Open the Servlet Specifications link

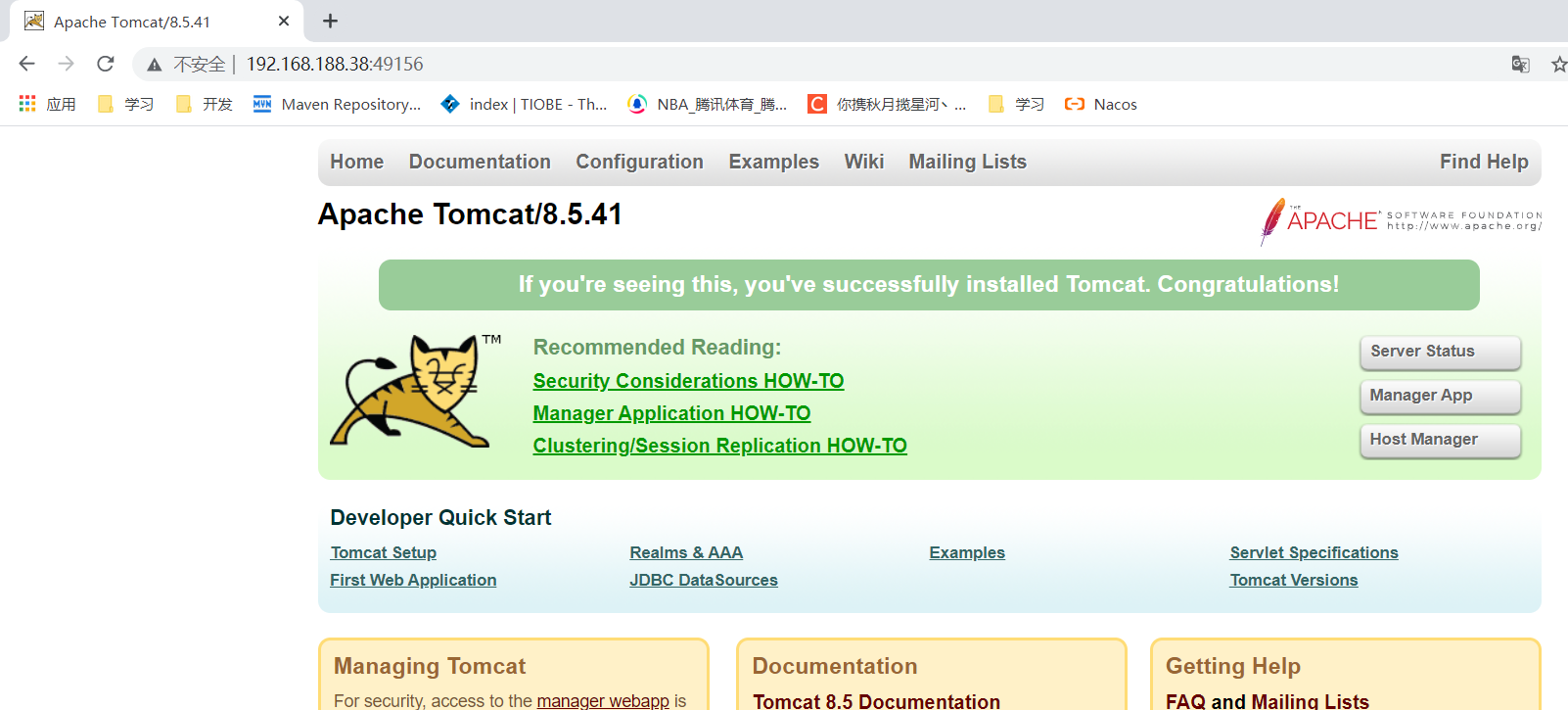(x=1314, y=552)
